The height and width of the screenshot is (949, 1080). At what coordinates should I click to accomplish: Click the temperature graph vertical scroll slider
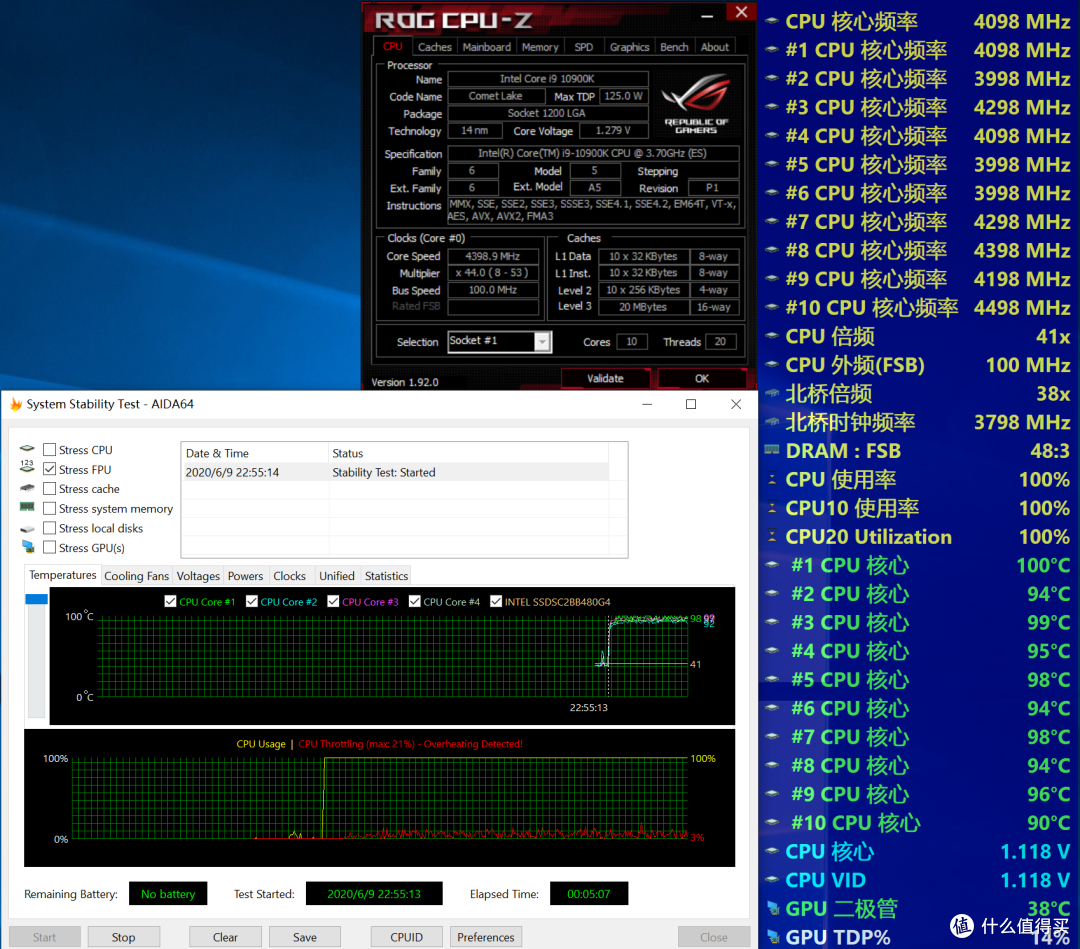pos(36,598)
